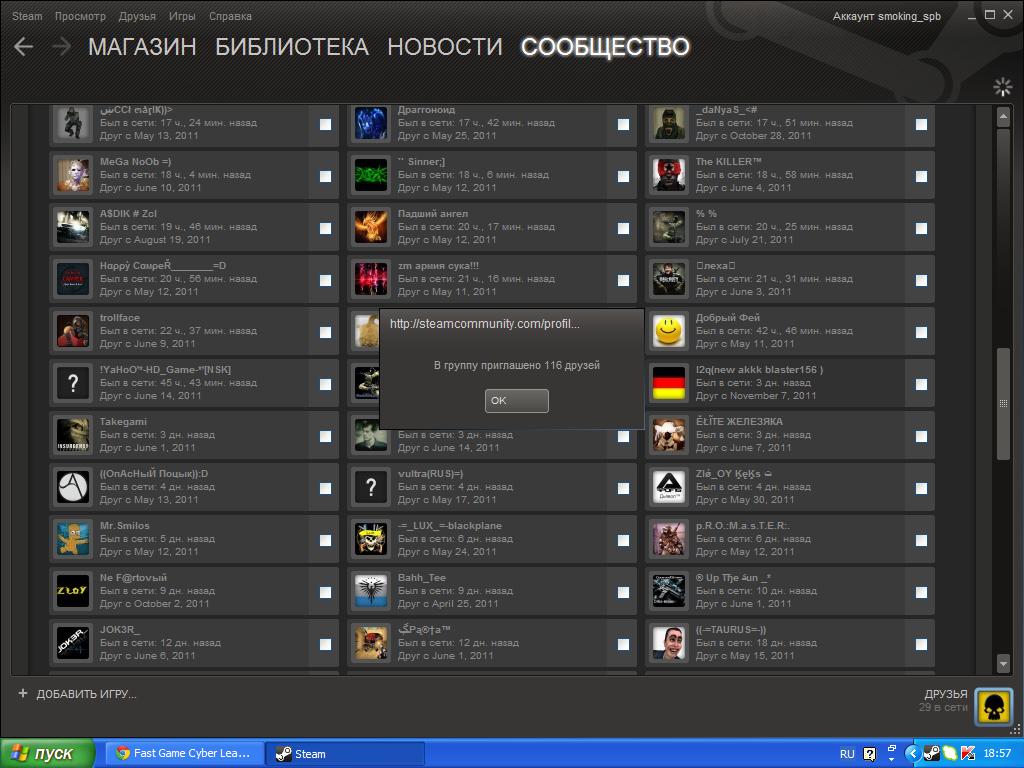
Task: Click the friend name Mr.Smilos
Action: (x=124, y=526)
